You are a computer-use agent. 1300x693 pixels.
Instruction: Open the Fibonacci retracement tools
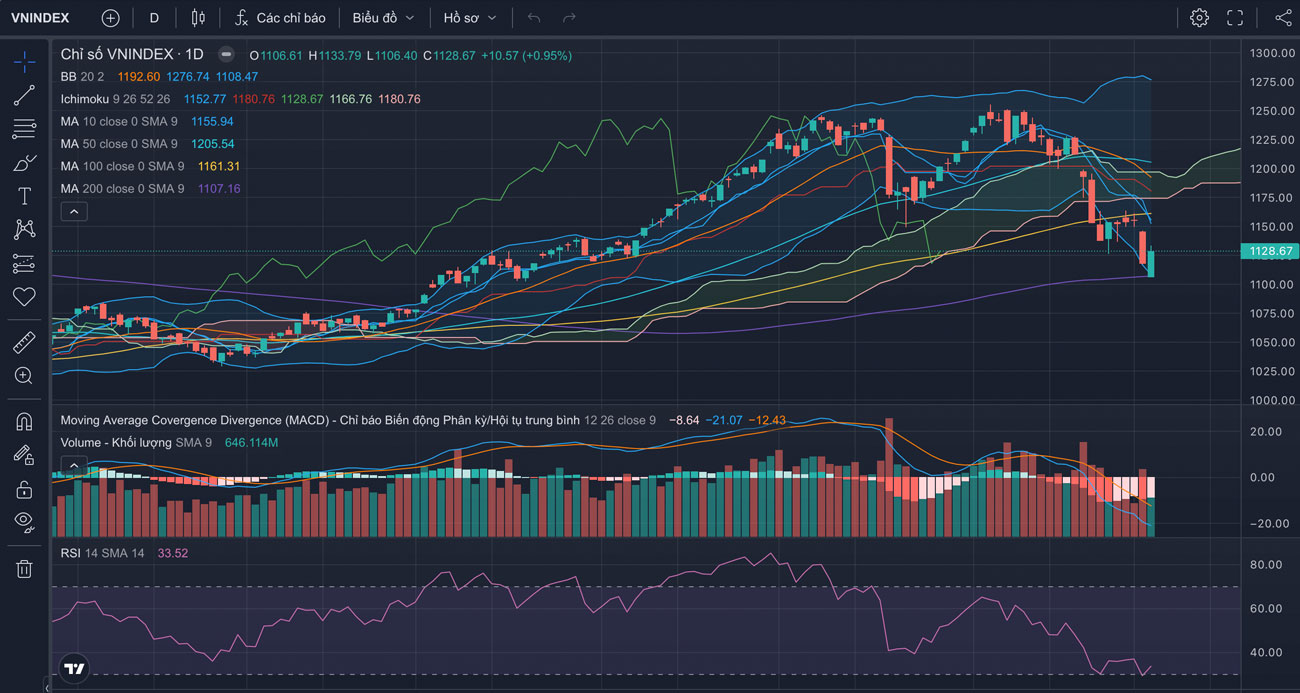pos(24,129)
